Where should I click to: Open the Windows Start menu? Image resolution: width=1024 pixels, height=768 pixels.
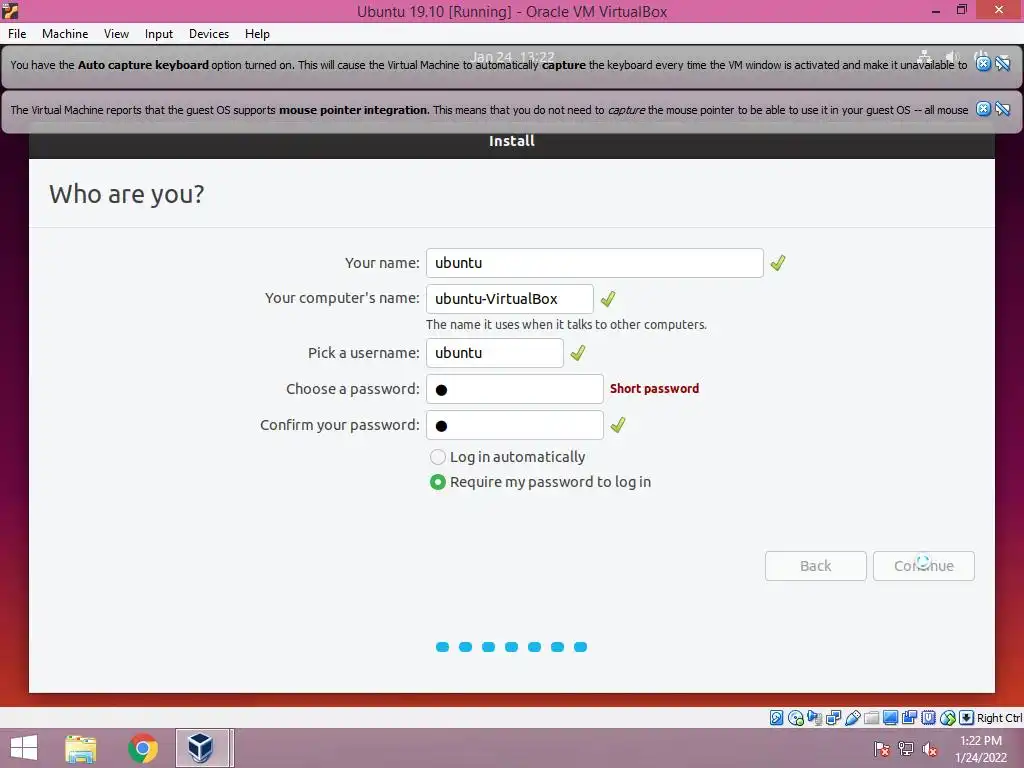[24, 748]
